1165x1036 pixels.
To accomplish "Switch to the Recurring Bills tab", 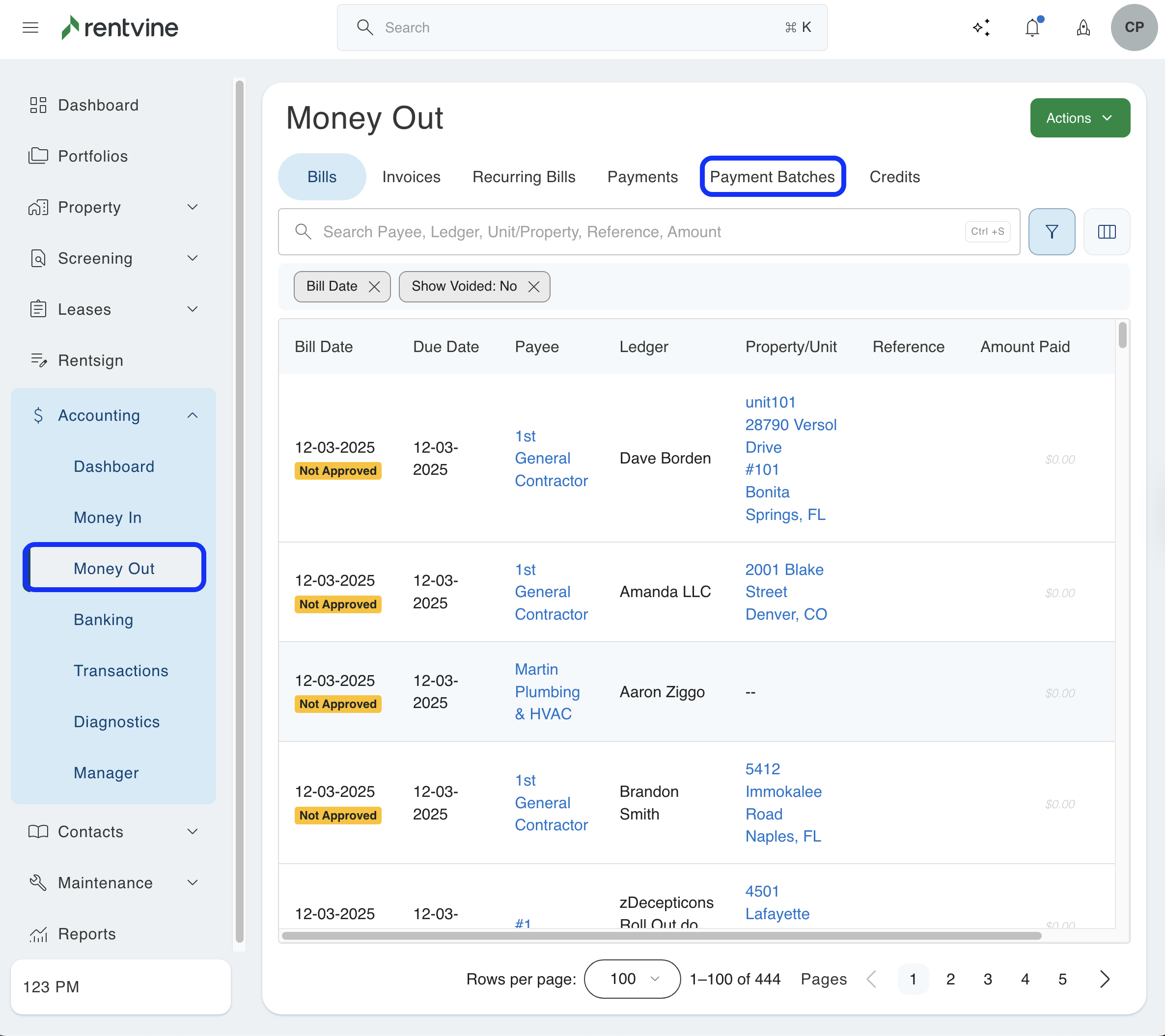I will (523, 177).
